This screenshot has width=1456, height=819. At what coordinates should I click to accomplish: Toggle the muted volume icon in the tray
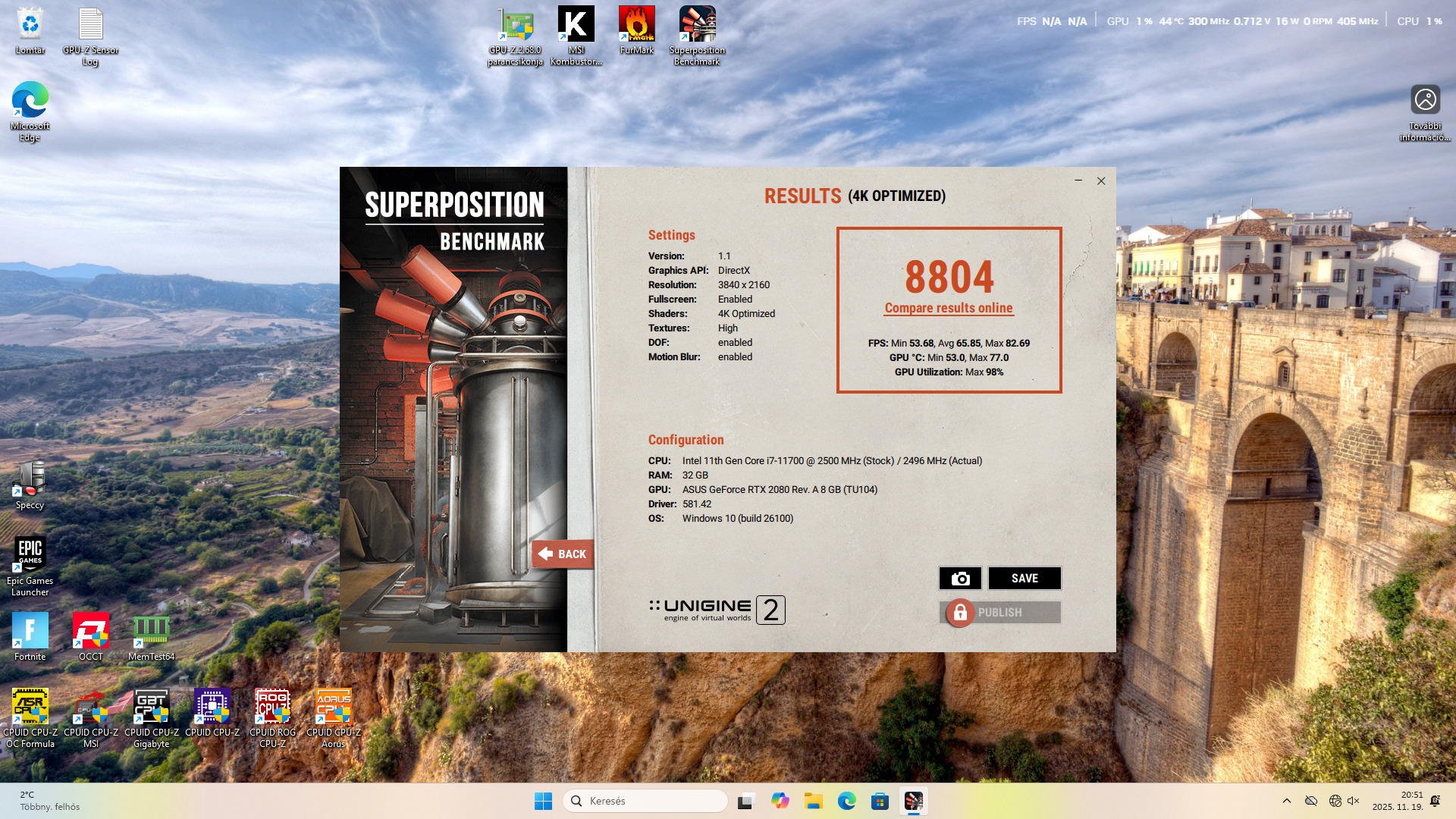click(x=1354, y=801)
